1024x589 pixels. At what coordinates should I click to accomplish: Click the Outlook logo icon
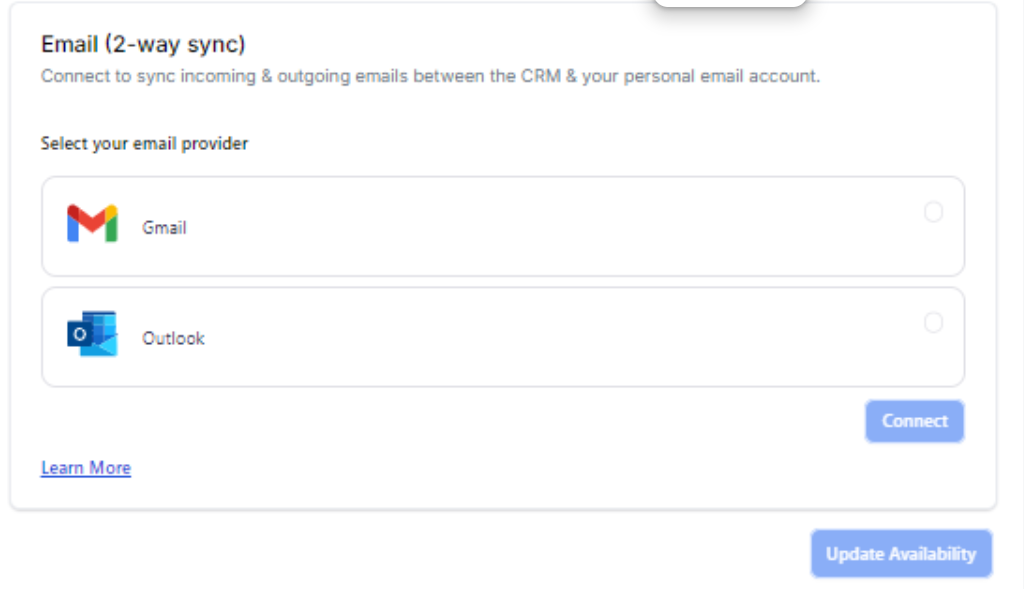(x=92, y=334)
